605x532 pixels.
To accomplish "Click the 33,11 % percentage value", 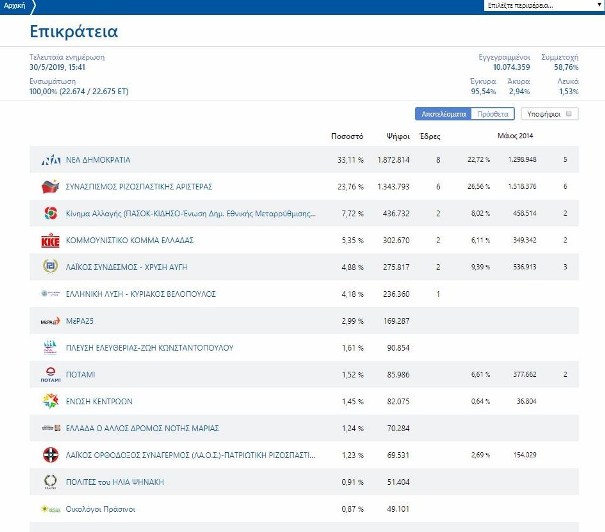I will point(350,160).
